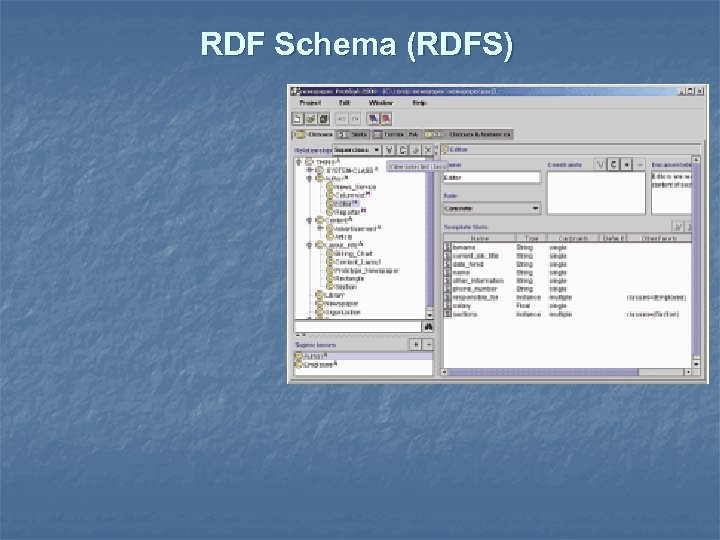Select the Reporter class in tree
Screen dimensions: 720x540
coord(347,212)
